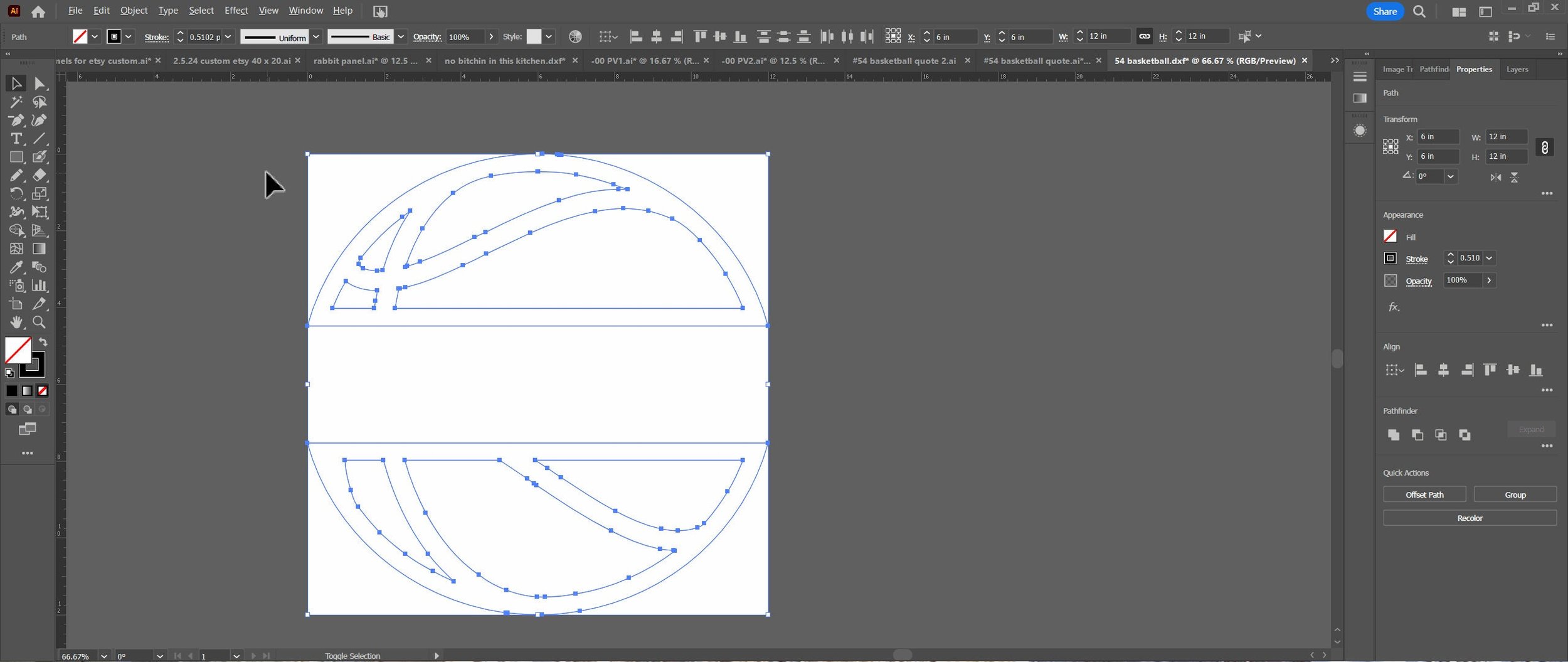Open the stroke weight dropdown in control bar
The image size is (1568, 662).
228,36
